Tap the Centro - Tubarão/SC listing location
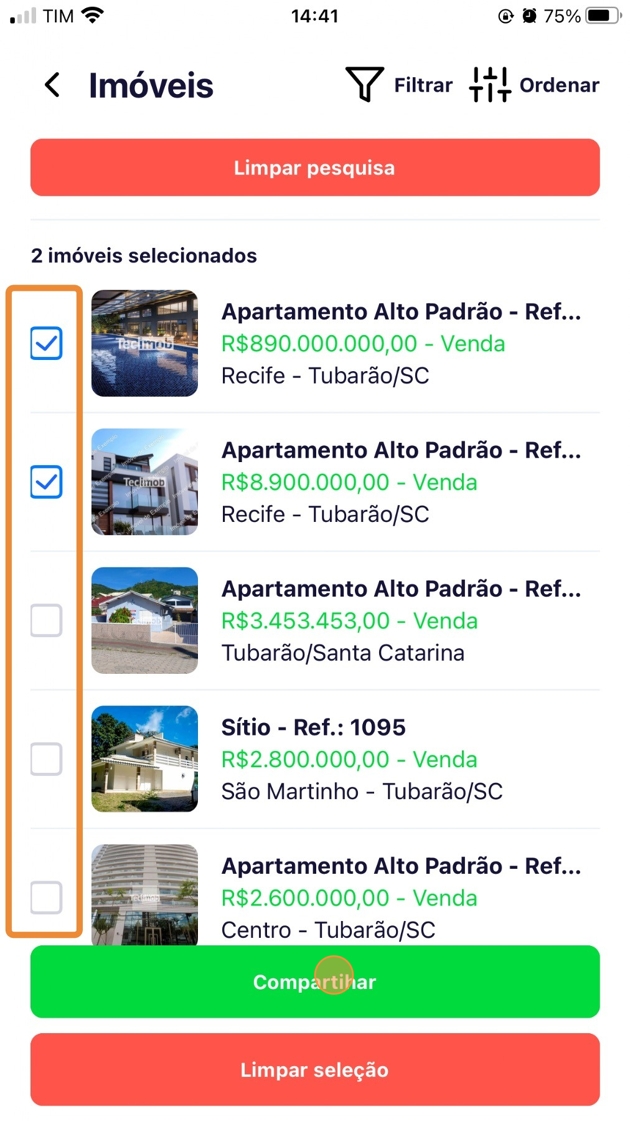This screenshot has height=1121, width=630. click(x=328, y=930)
